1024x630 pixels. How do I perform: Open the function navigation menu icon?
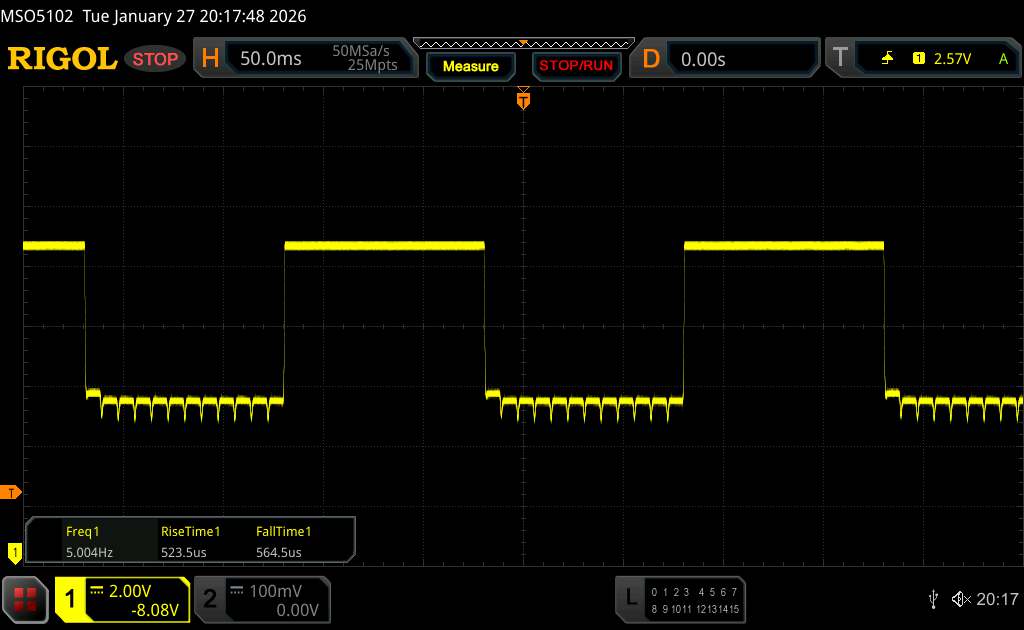point(26,598)
